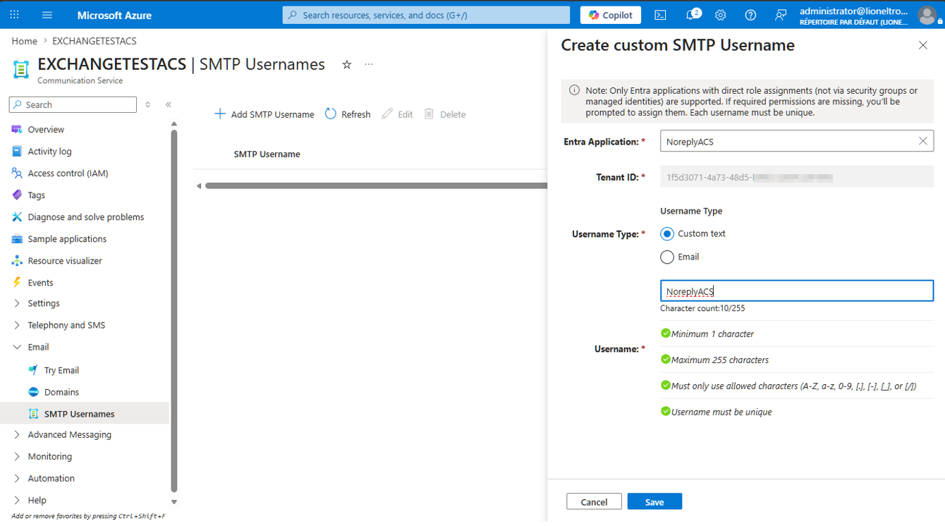Expand Telephony and SMS section
This screenshot has height=526, width=945.
tap(17, 325)
